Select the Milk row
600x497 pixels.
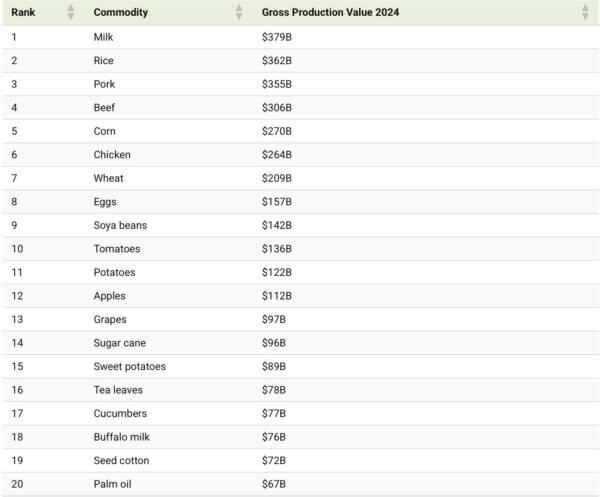click(301, 37)
